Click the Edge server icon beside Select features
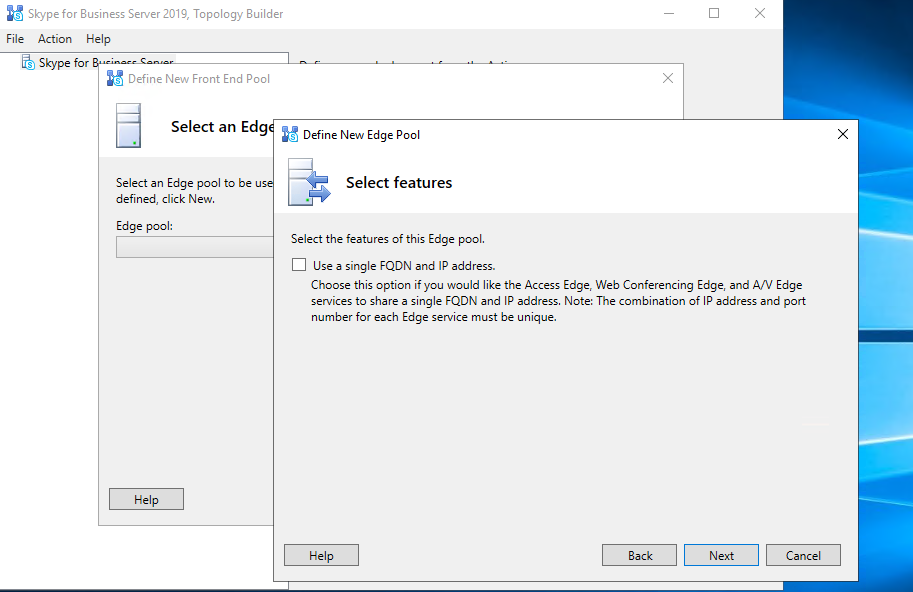This screenshot has width=913, height=592. (x=308, y=182)
